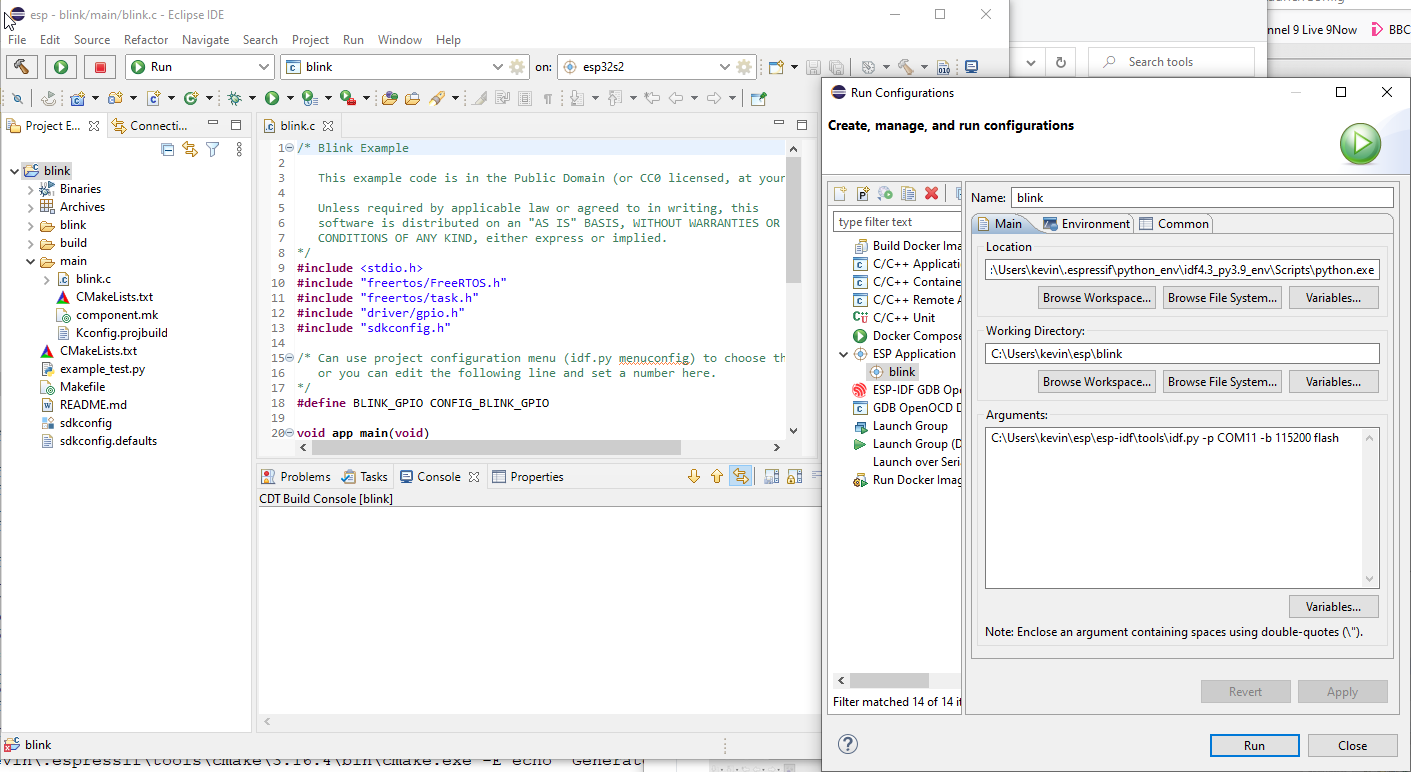Click New launch configuration icon in dialog
Screen dimensions: 1411x772
click(x=840, y=193)
